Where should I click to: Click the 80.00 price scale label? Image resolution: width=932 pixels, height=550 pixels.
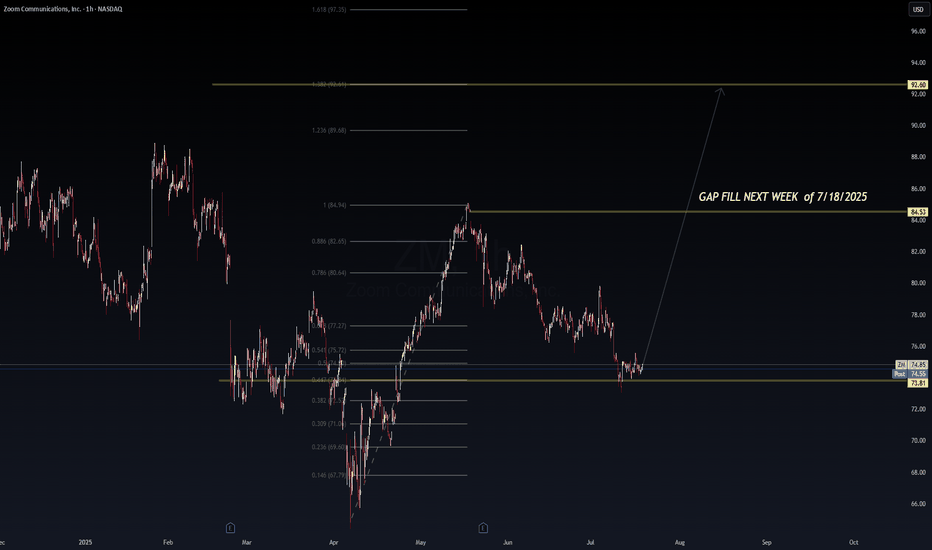point(918,283)
